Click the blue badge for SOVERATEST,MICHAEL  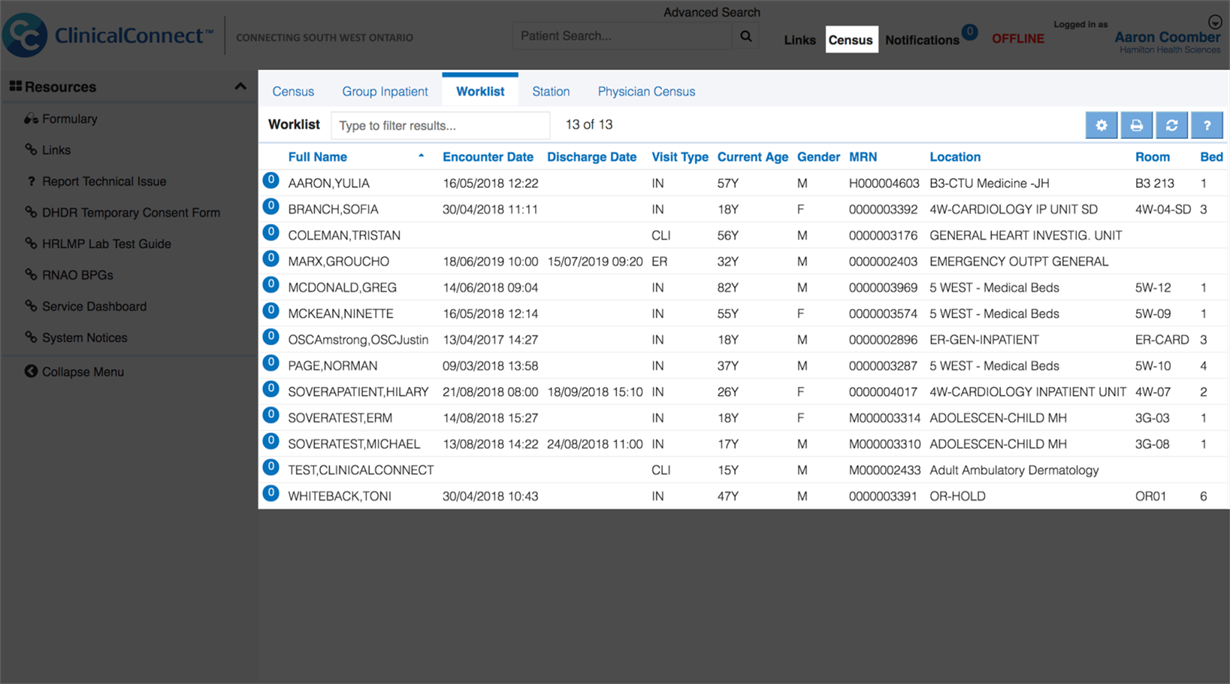click(x=270, y=440)
